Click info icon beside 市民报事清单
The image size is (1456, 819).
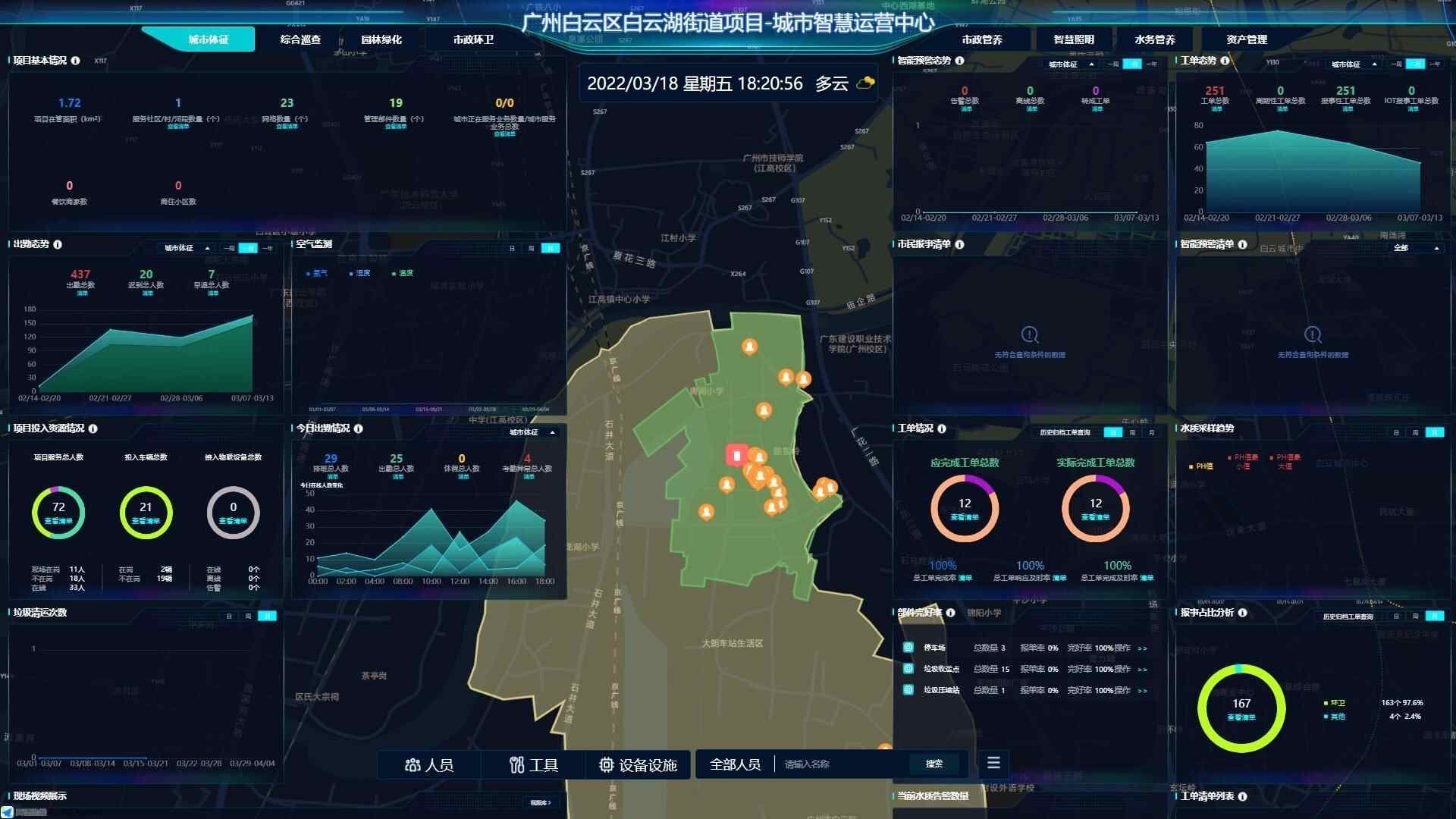click(959, 244)
